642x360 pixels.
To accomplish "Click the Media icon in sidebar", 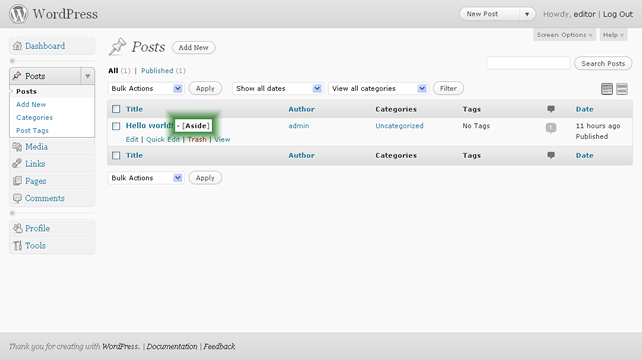I will (17, 147).
